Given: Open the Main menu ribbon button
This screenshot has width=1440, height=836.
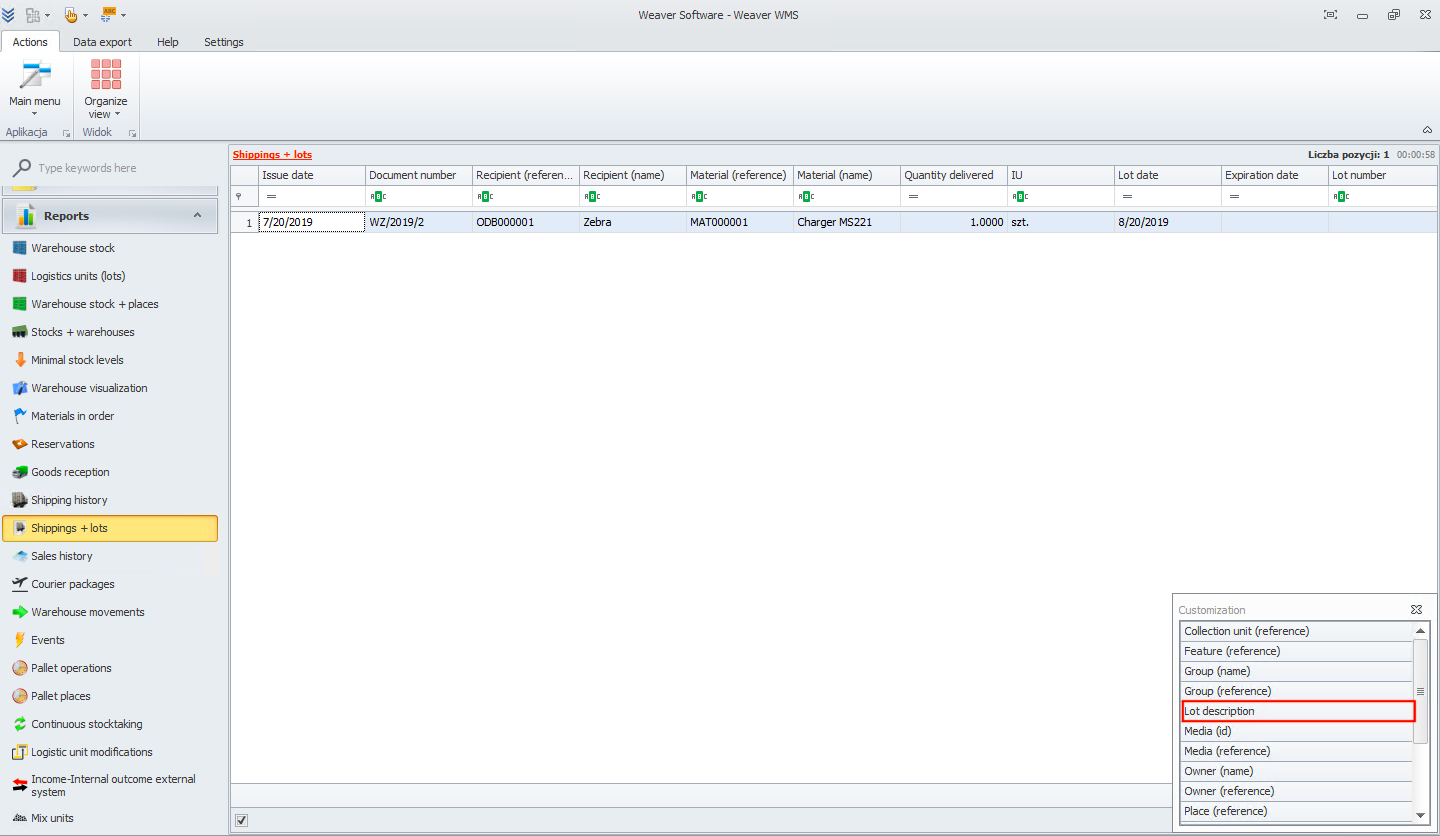Looking at the screenshot, I should 35,89.
